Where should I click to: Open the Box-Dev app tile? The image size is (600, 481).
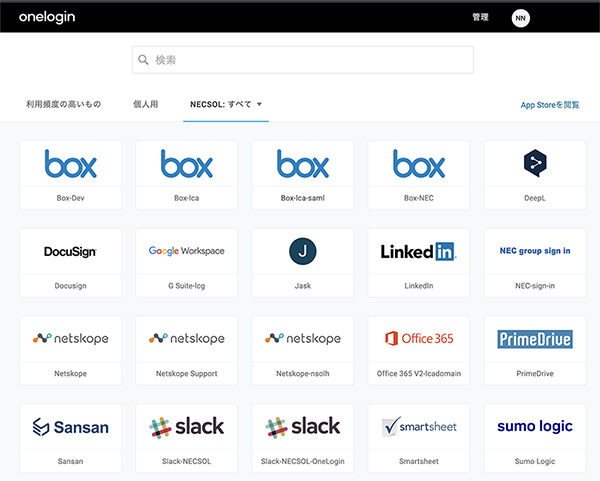click(x=70, y=174)
